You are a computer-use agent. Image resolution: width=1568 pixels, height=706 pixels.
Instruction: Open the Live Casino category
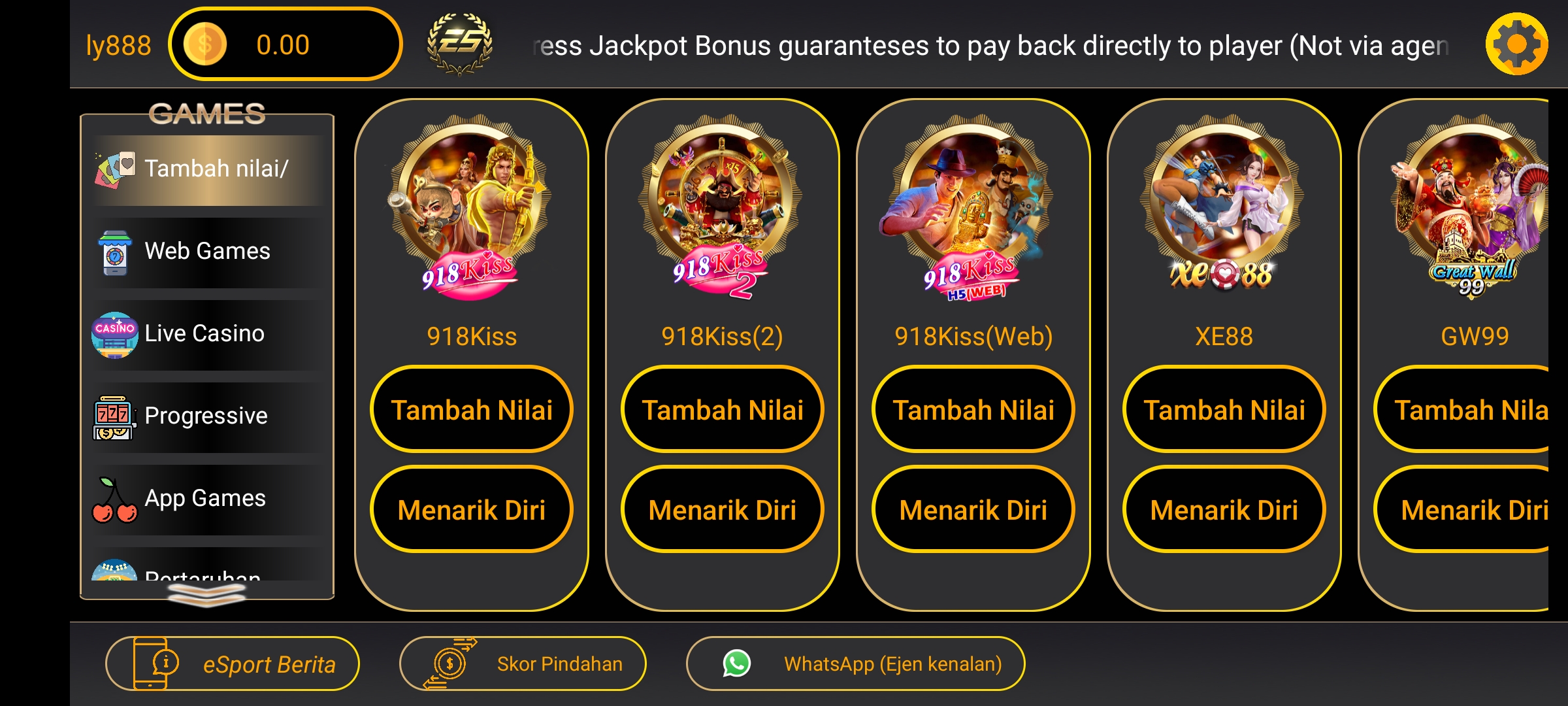208,334
